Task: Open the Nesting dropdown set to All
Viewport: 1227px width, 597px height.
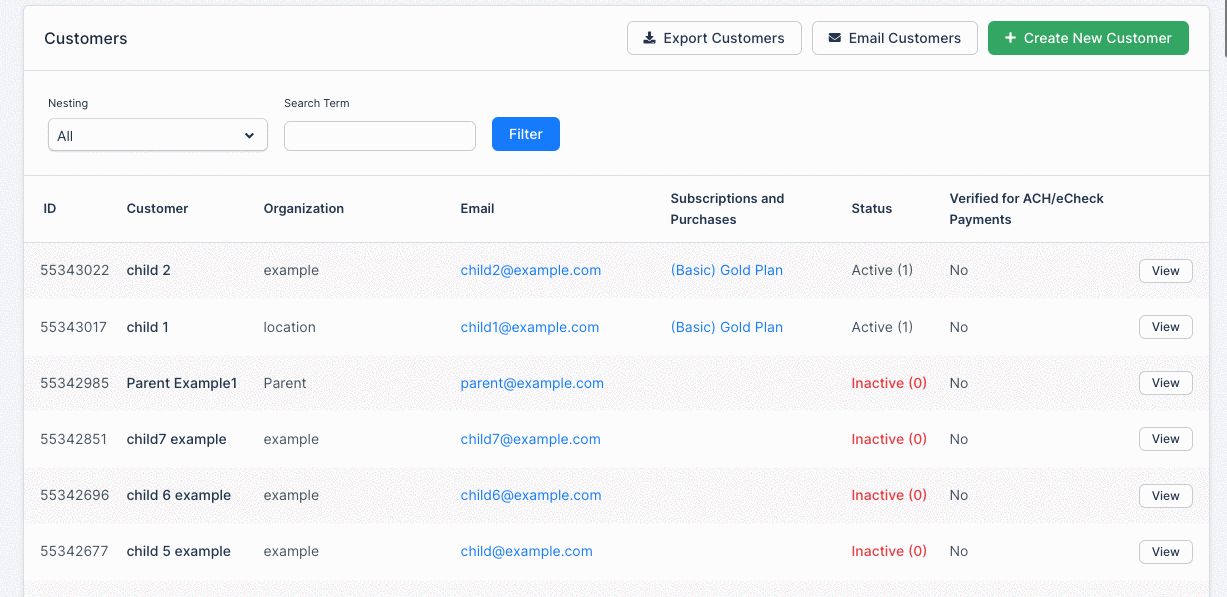Action: tap(158, 135)
